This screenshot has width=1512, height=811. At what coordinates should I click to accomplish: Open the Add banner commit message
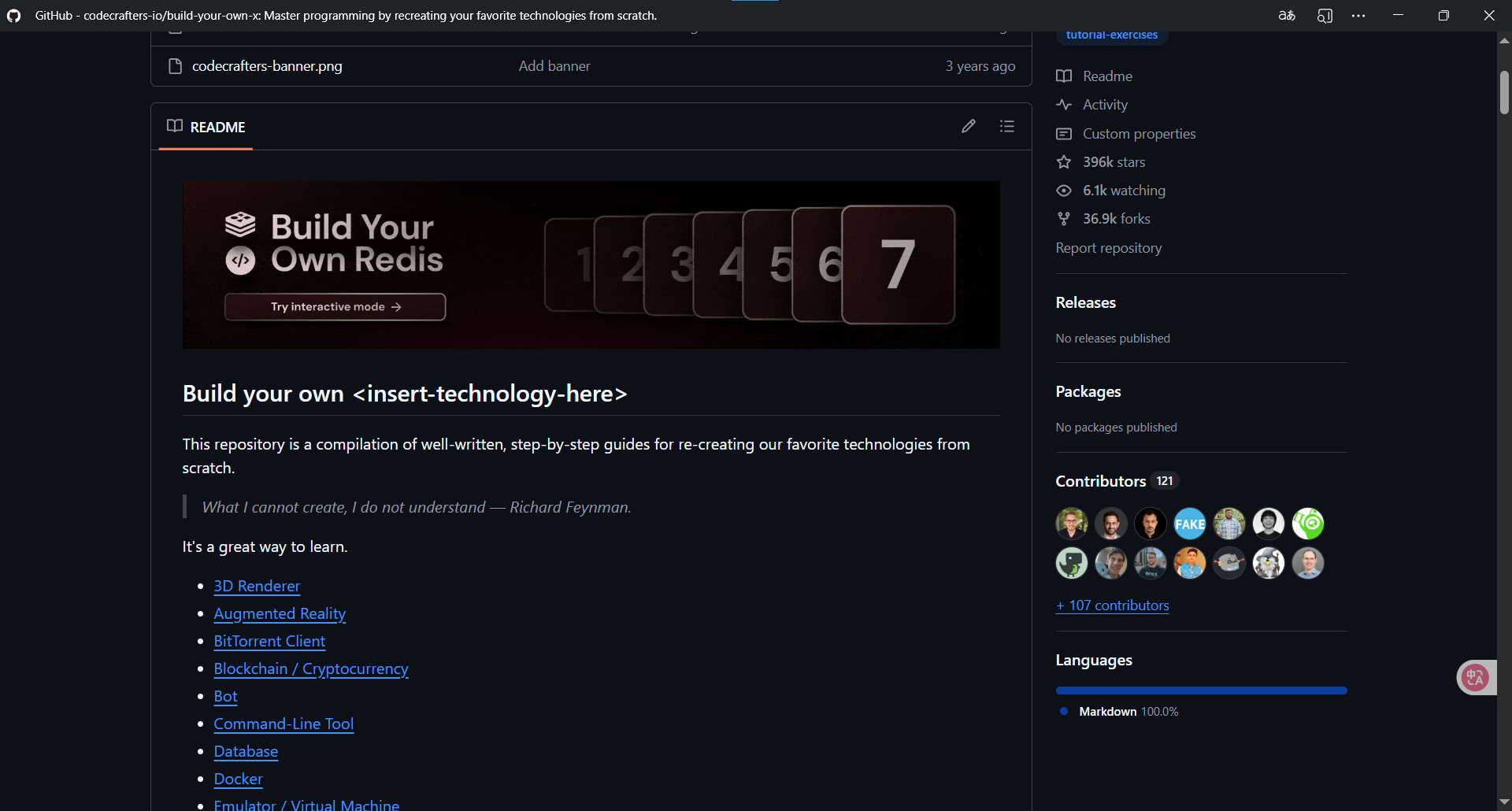554,66
